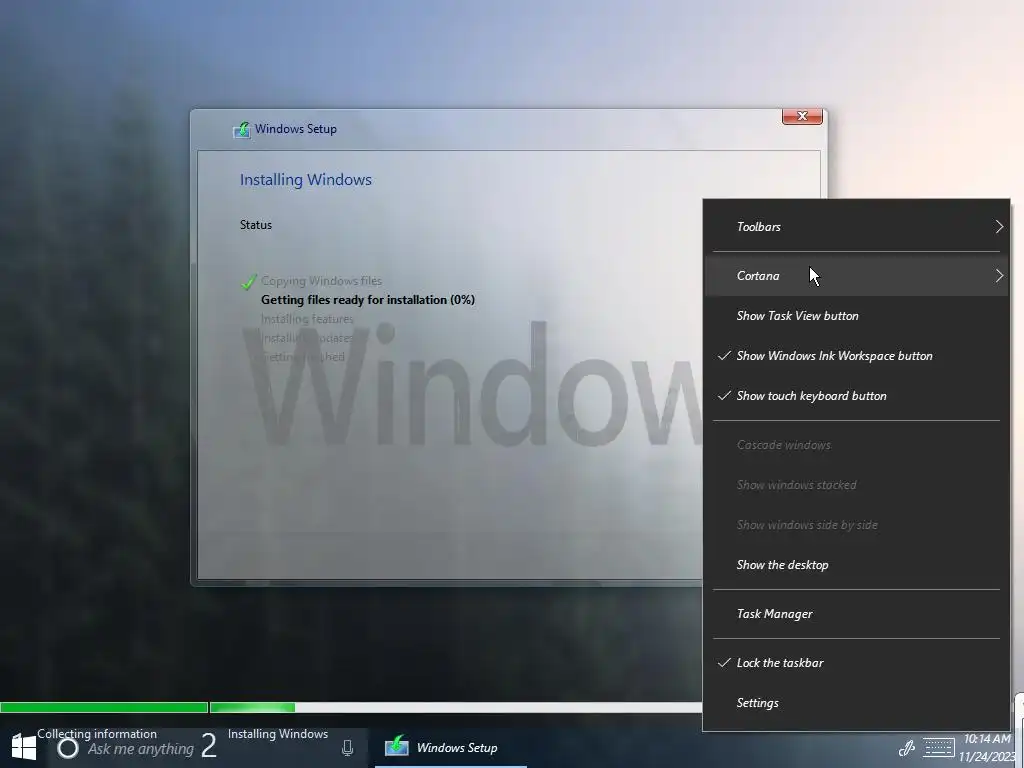Click the Windows Setup taskbar icon
1024x768 pixels.
396,746
